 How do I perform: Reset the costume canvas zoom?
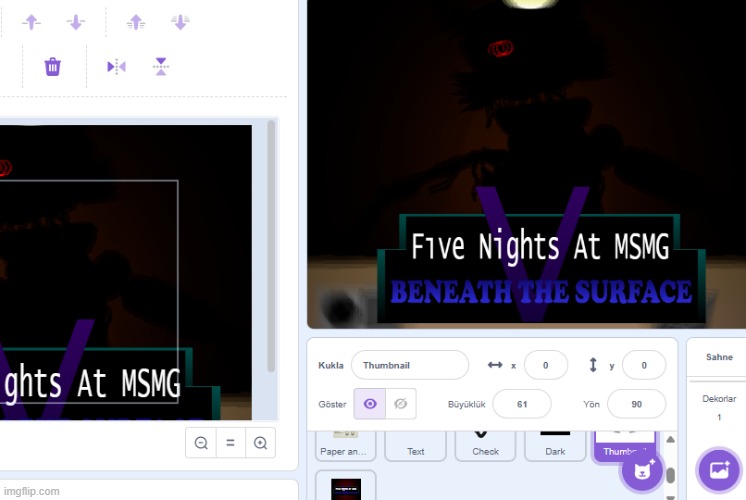point(231,443)
